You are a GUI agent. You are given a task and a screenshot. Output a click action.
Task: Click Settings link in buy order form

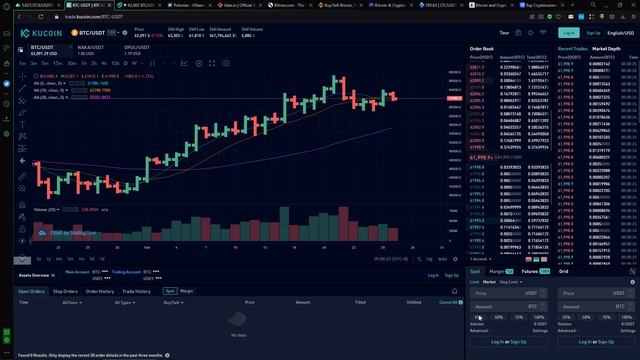(540, 331)
